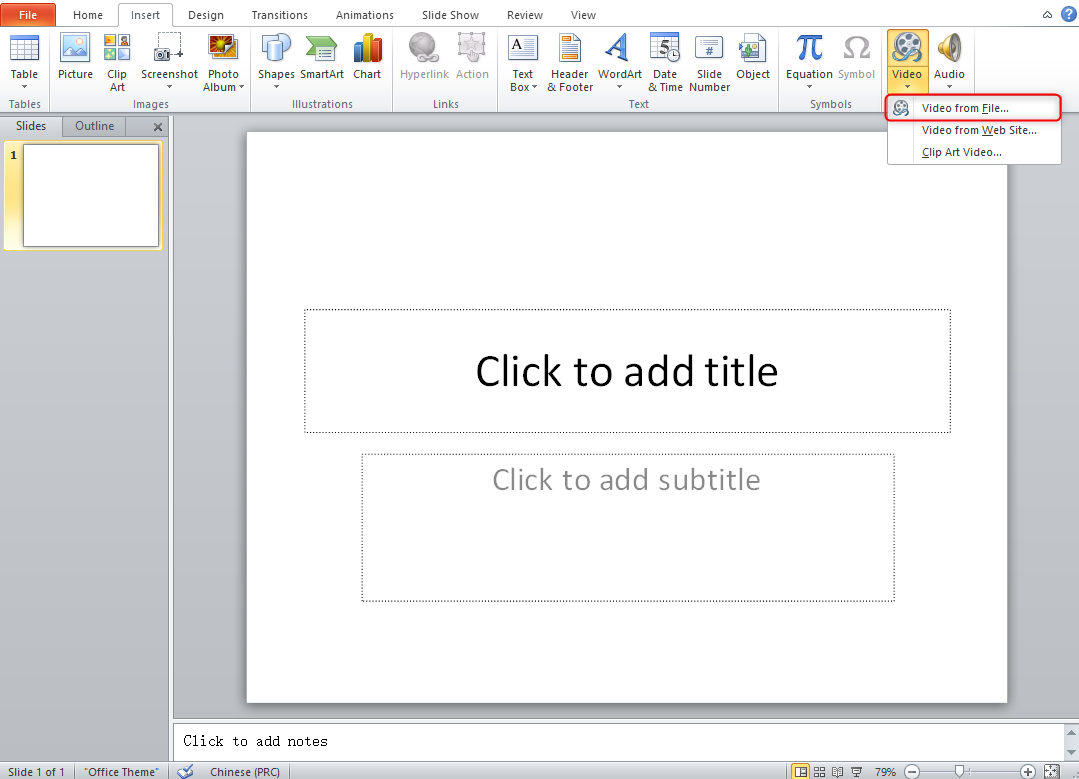Screen dimensions: 1079x779
Task: Insert an Object
Action: [752, 57]
